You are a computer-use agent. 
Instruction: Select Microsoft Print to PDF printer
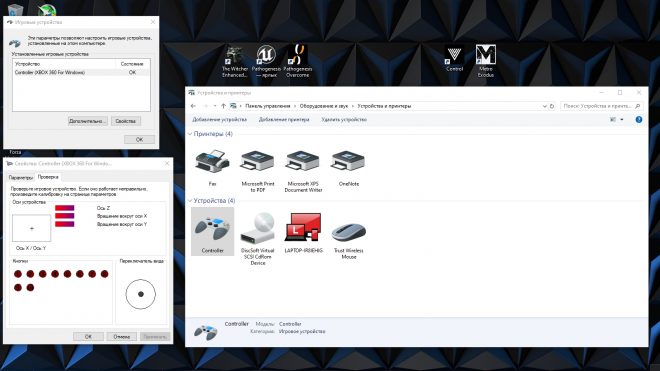pyautogui.click(x=258, y=170)
